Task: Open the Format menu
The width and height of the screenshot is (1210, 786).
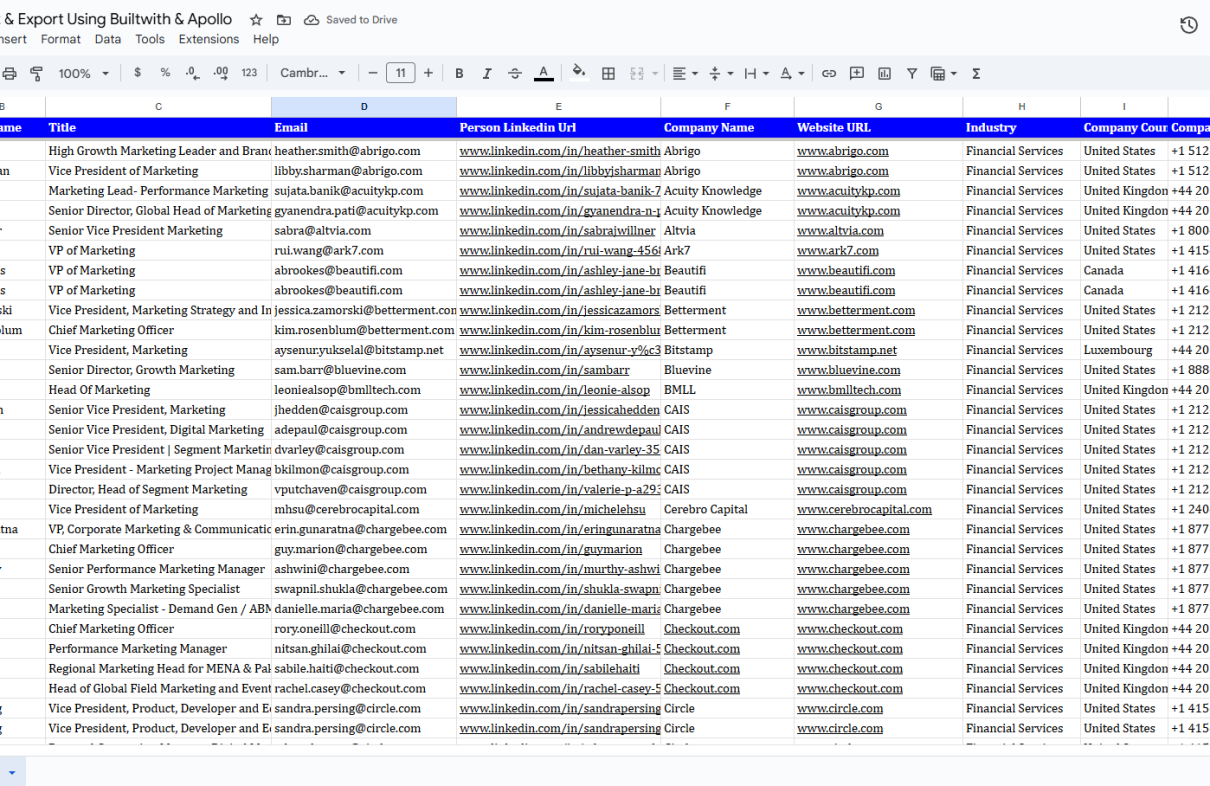Action: coord(61,39)
